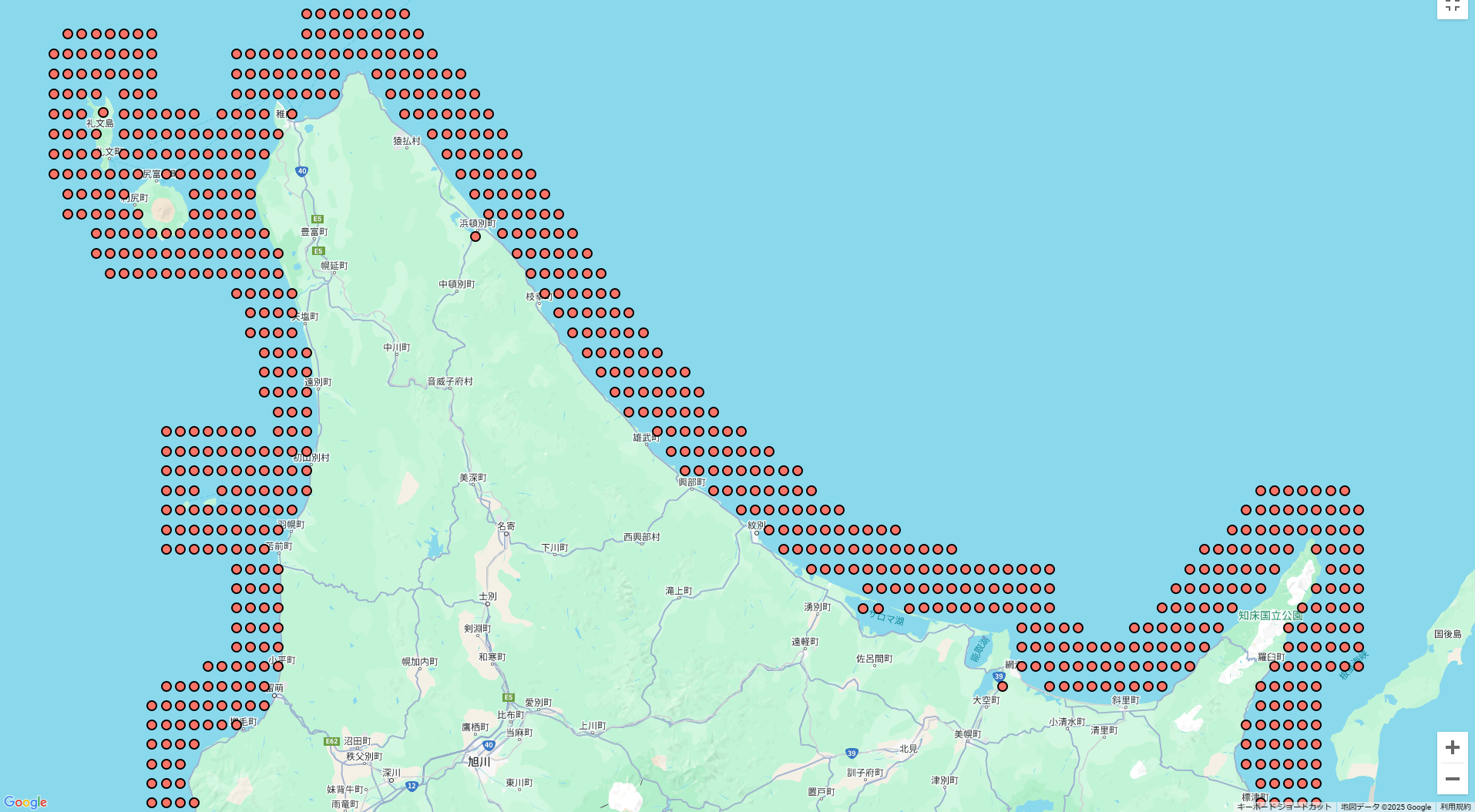Click the 旭川 city label
1475x812 pixels.
[479, 761]
